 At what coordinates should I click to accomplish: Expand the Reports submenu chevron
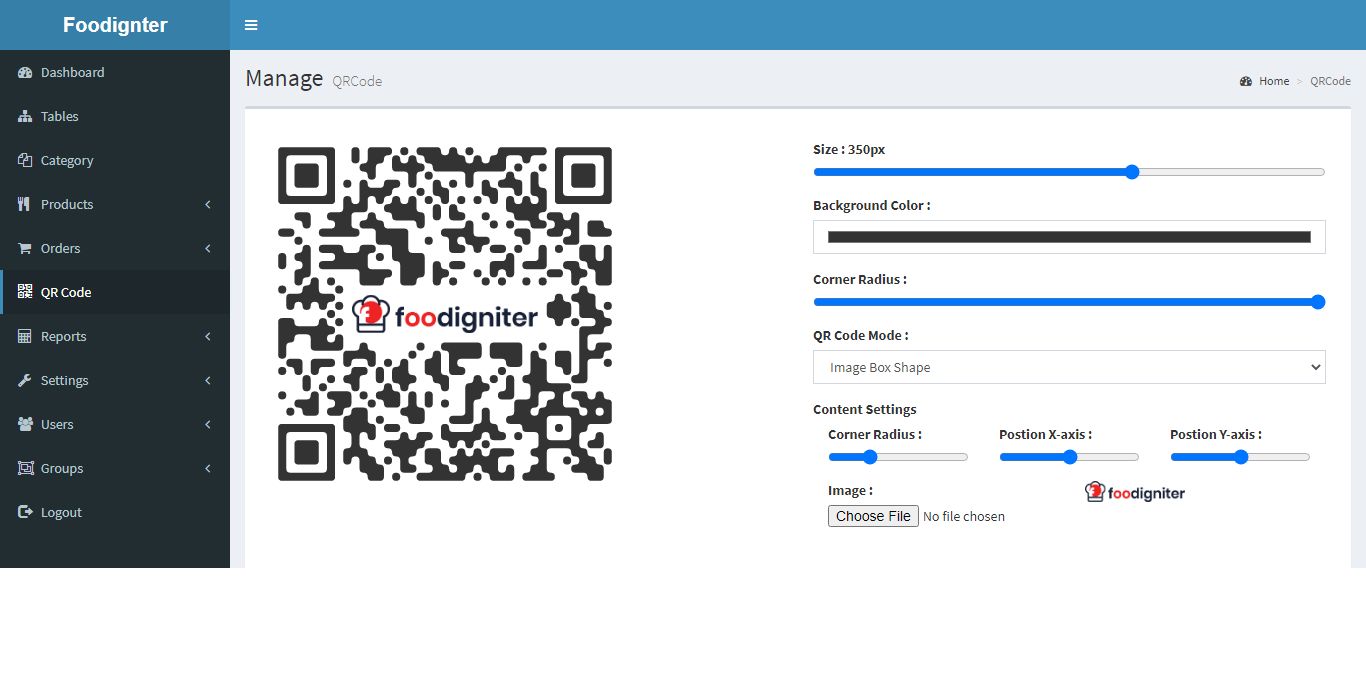pyautogui.click(x=208, y=336)
